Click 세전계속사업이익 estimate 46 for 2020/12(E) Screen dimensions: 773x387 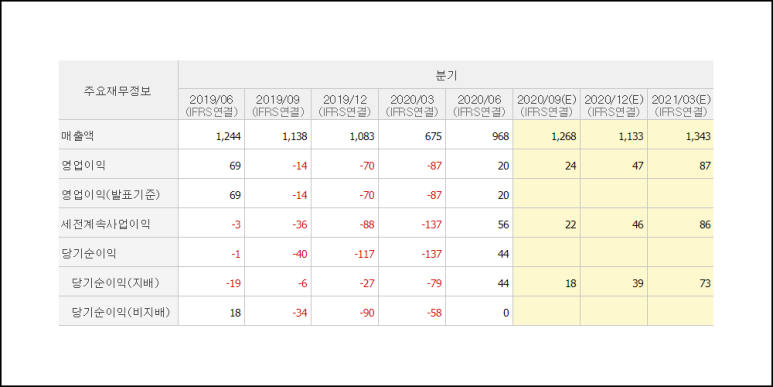coord(638,225)
